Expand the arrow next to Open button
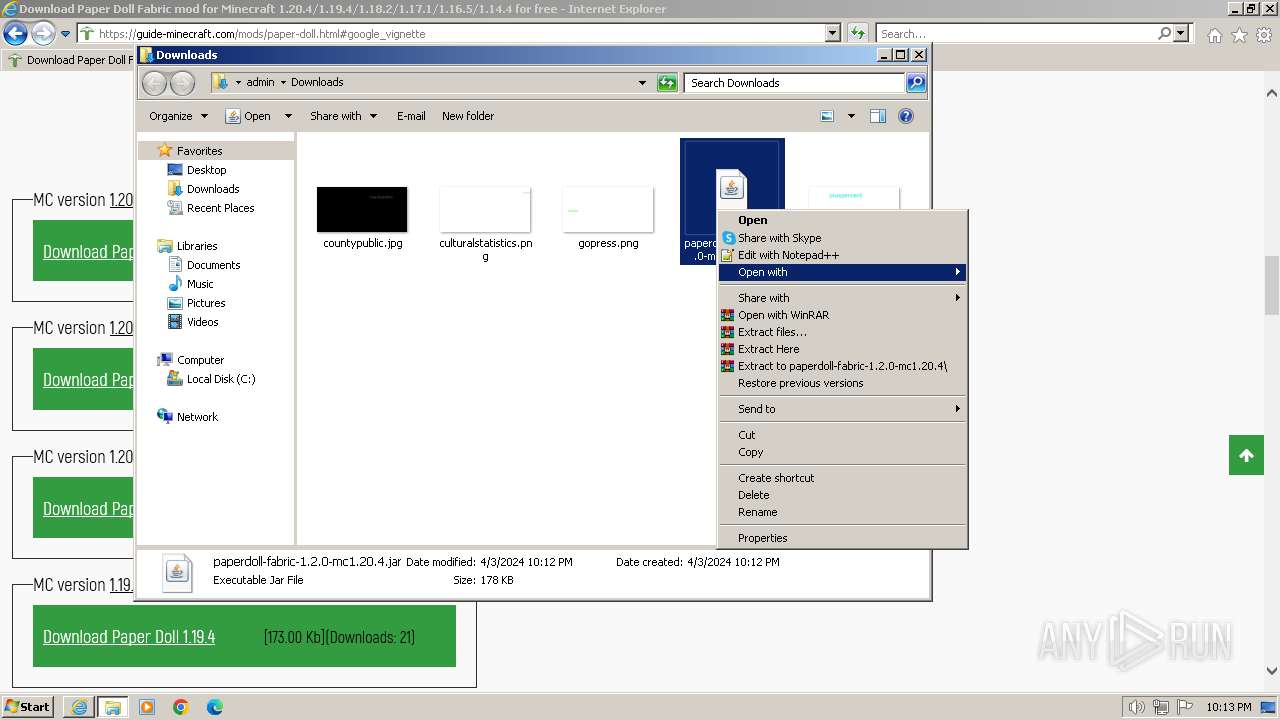The width and height of the screenshot is (1280, 720). [288, 116]
